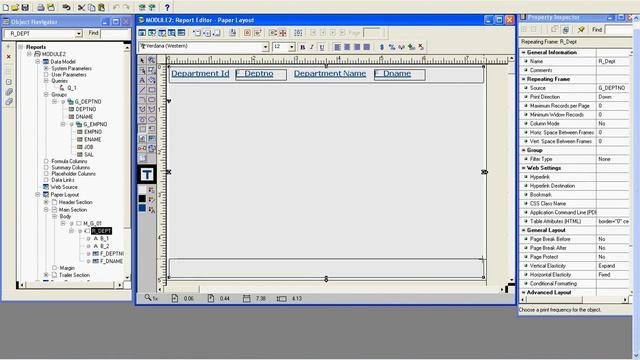Collapse the Paper Layout tree node
Viewport: 640px width, 360px height.
[38, 195]
